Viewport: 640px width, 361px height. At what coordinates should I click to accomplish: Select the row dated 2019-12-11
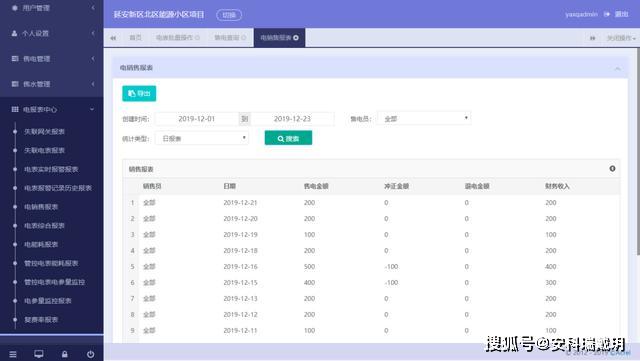371,330
